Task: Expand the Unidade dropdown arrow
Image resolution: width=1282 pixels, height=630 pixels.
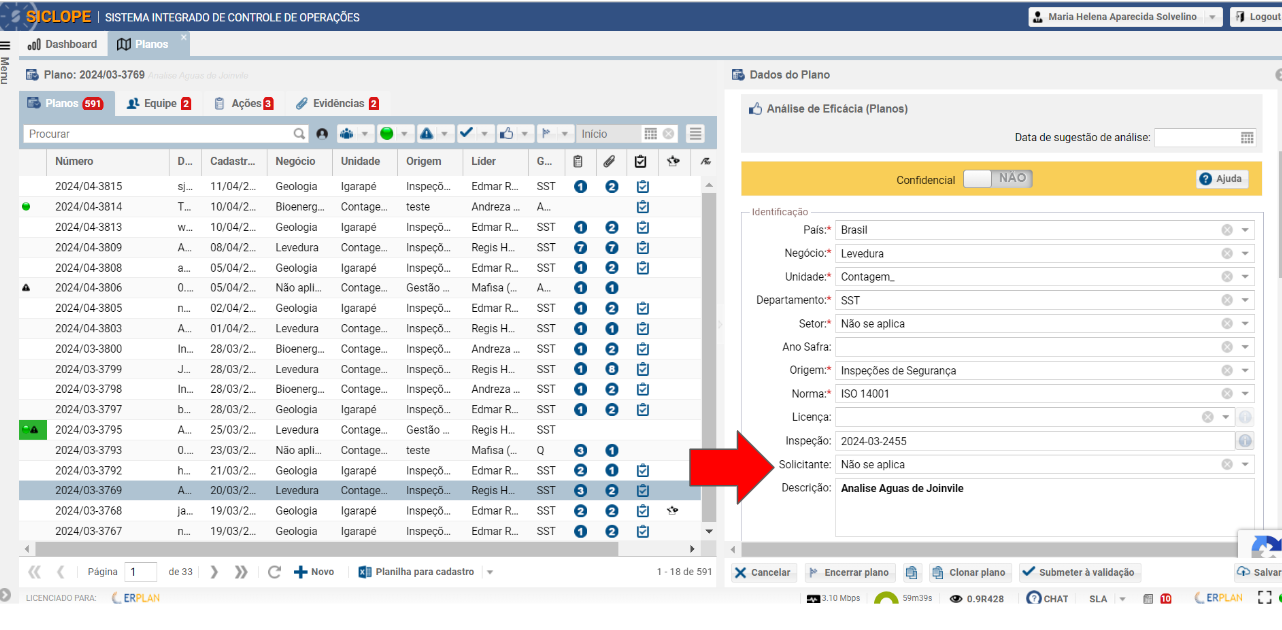Action: (1245, 277)
